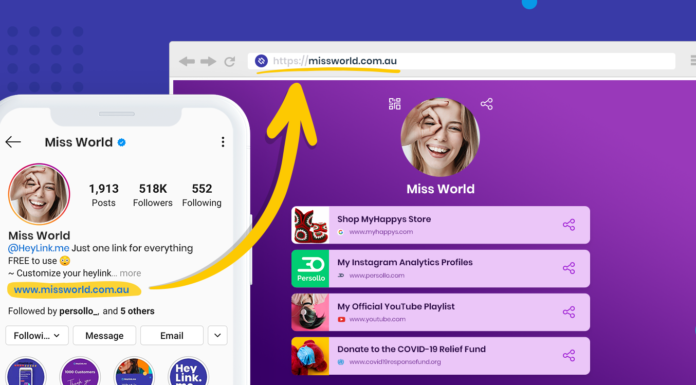Click the 'Miss World' name under the web avatar
The image size is (696, 385).
coord(440,189)
